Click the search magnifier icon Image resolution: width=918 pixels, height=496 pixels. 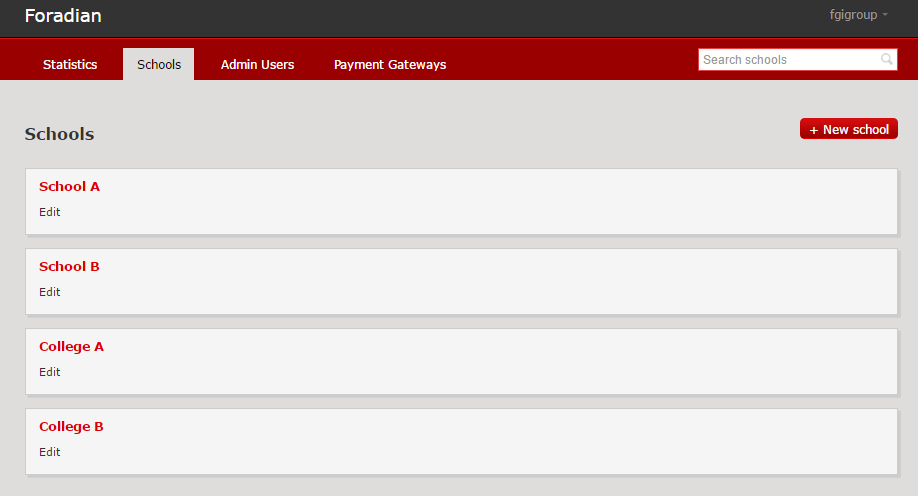tap(886, 60)
